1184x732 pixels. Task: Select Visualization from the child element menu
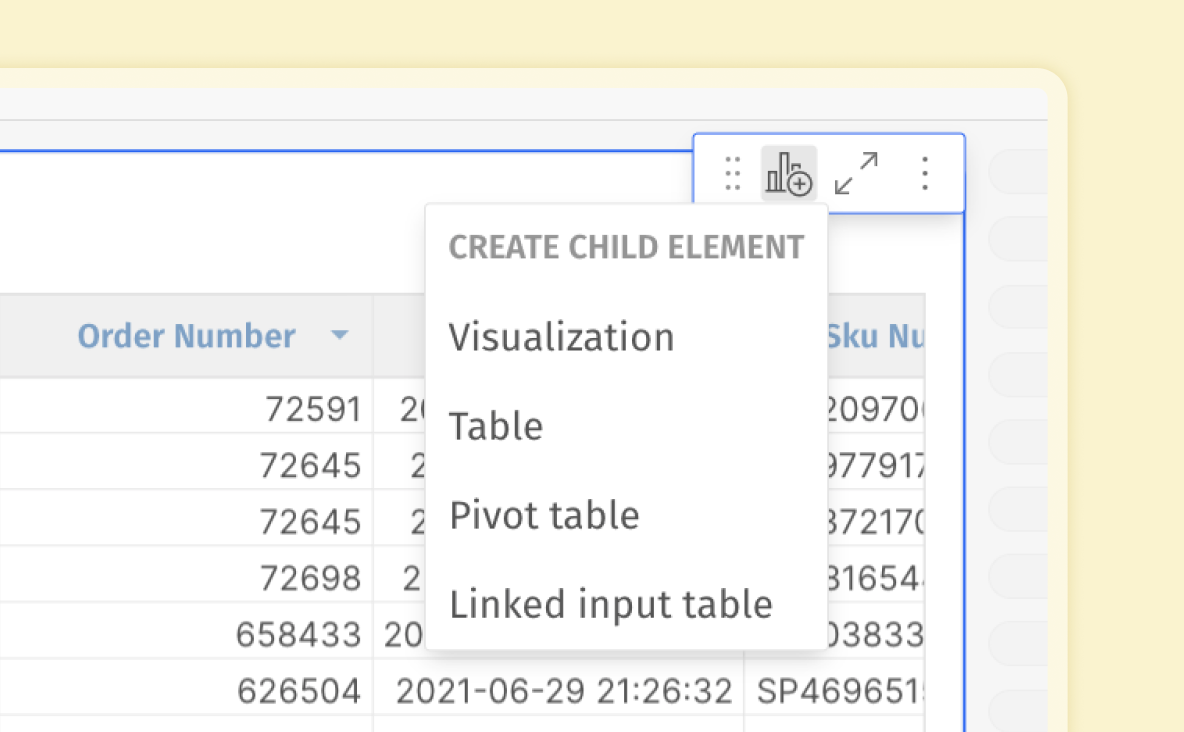coord(561,337)
